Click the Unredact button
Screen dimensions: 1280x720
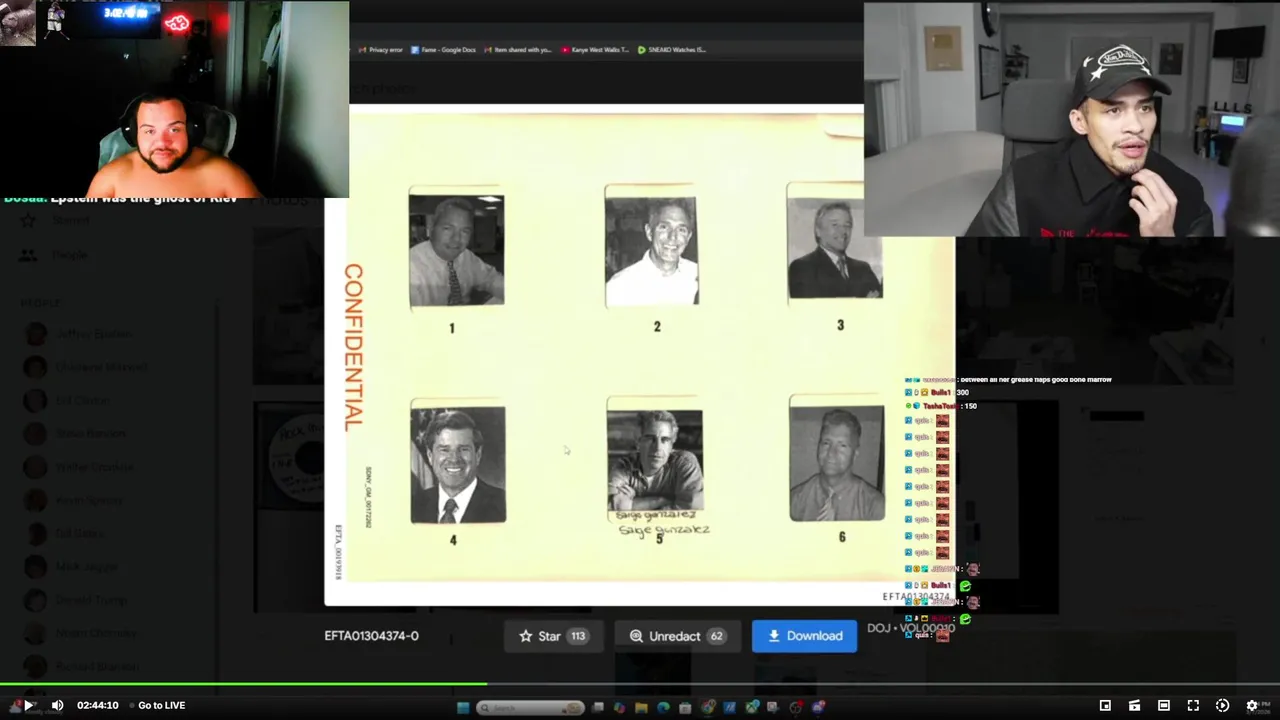[677, 636]
